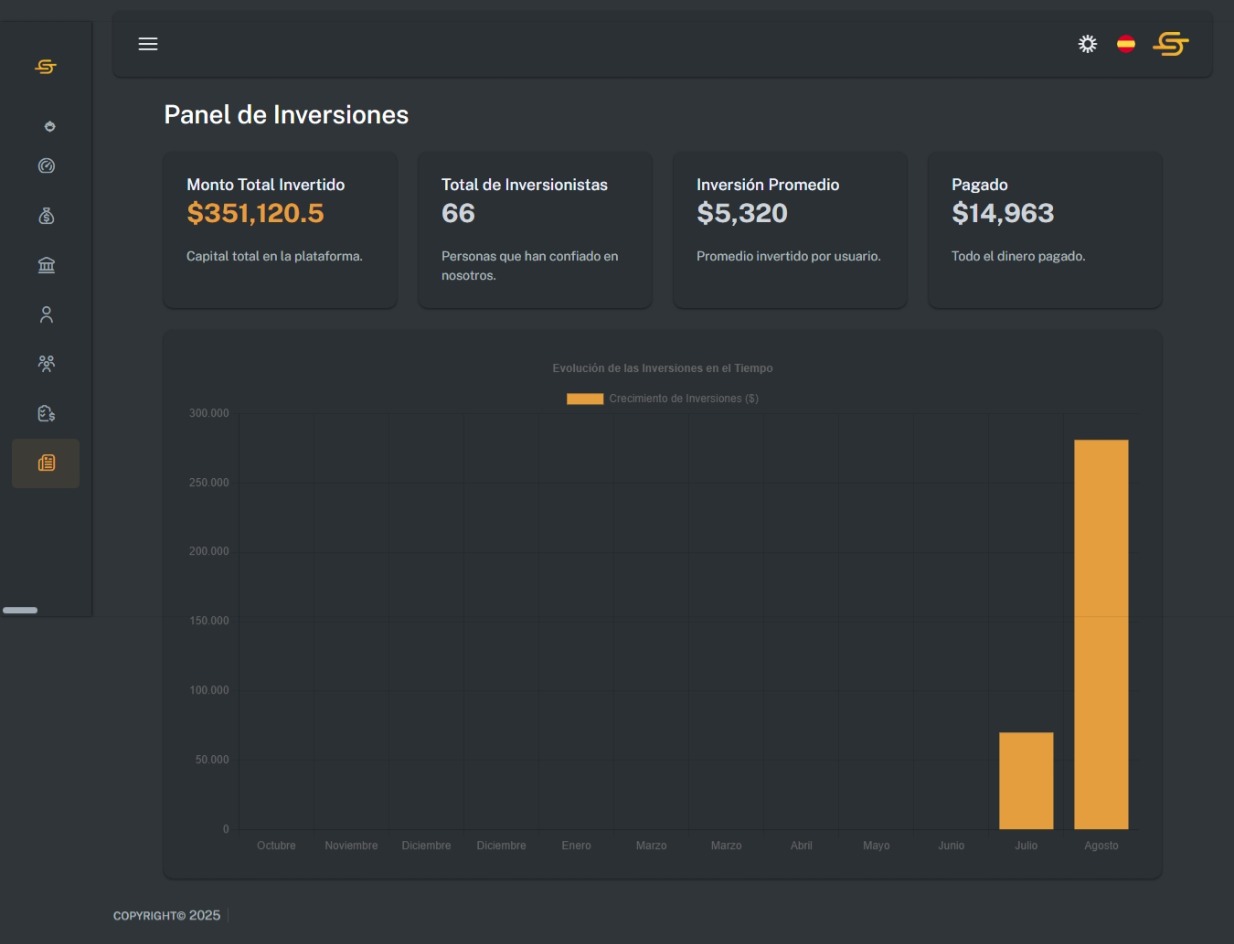Click the Agosto bar in the chart

(1101, 634)
